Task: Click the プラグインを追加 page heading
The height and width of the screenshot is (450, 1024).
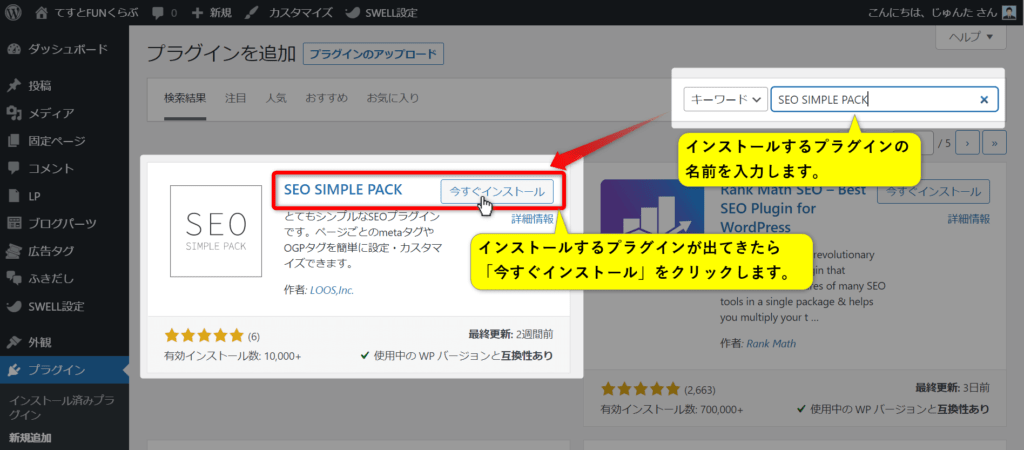Action: click(x=220, y=54)
